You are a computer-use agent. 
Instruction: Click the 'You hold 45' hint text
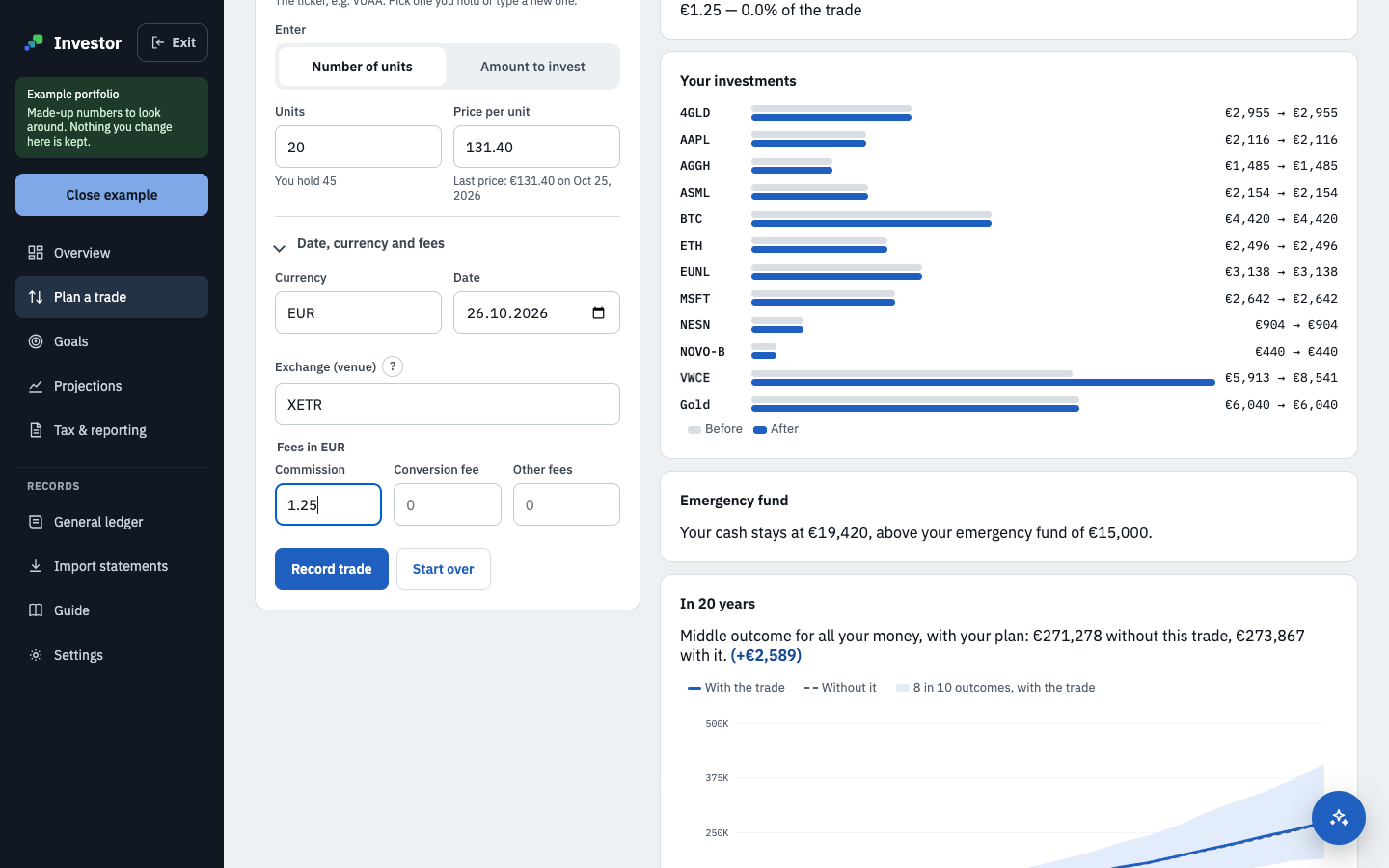click(306, 181)
